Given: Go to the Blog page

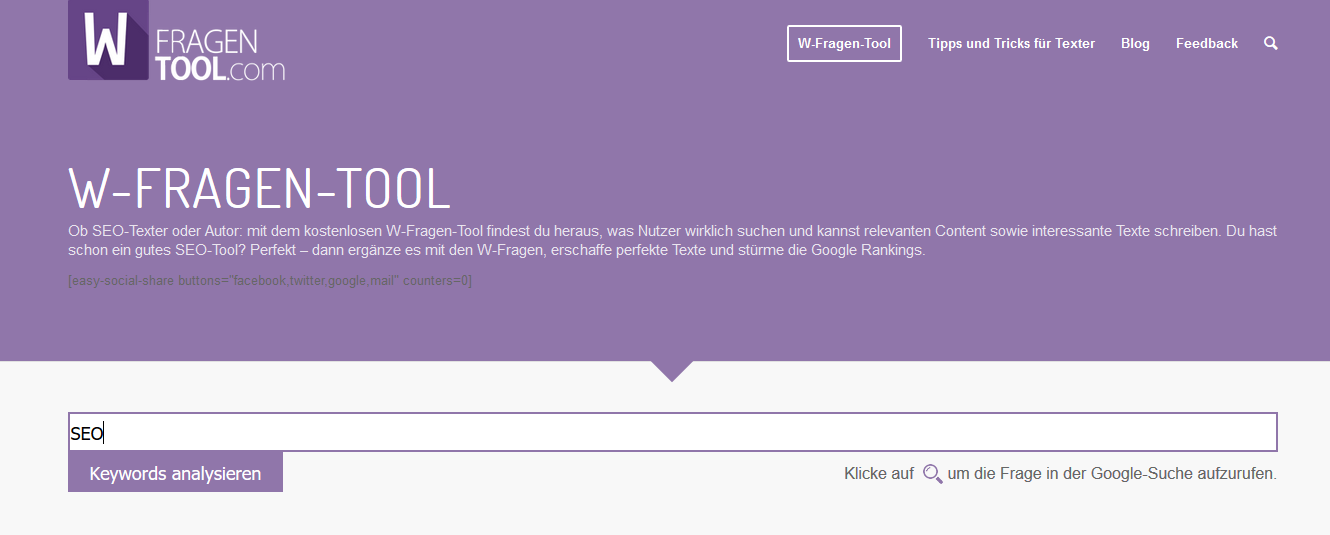Looking at the screenshot, I should [x=1135, y=43].
